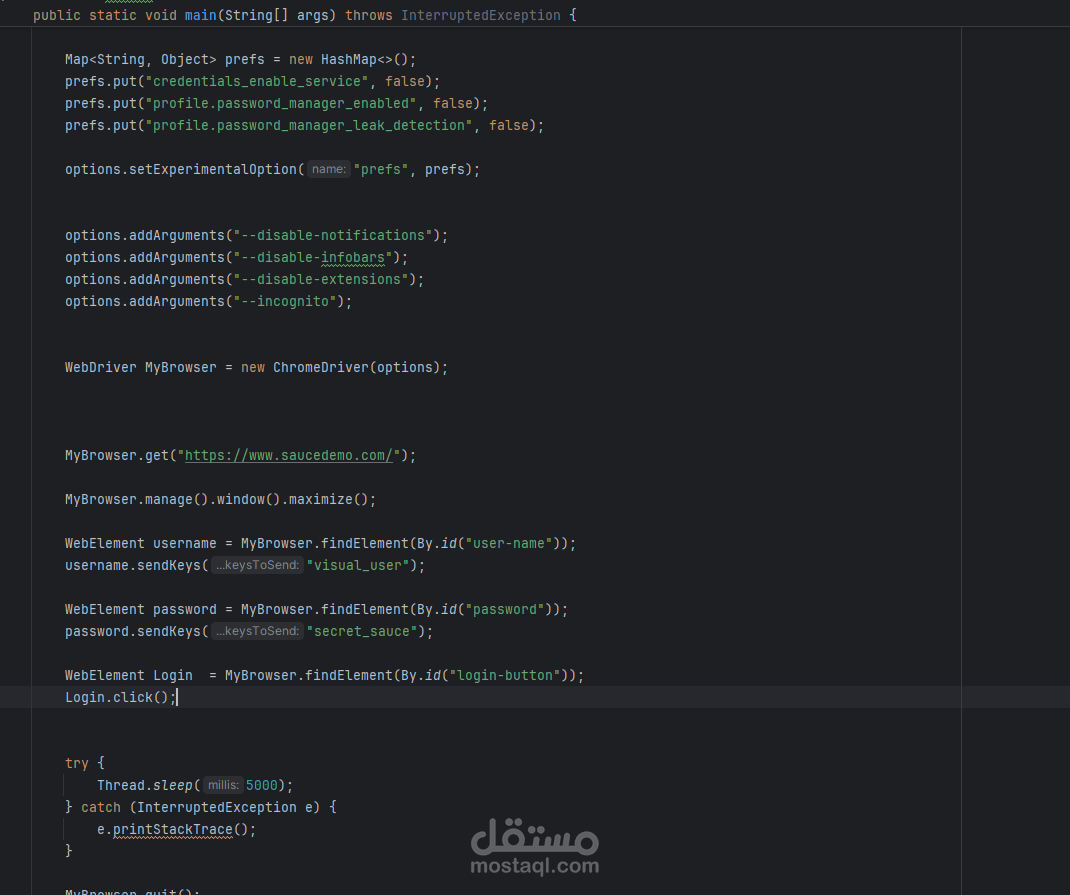Click the "login-button" id string
The image size is (1070, 895).
point(504,675)
